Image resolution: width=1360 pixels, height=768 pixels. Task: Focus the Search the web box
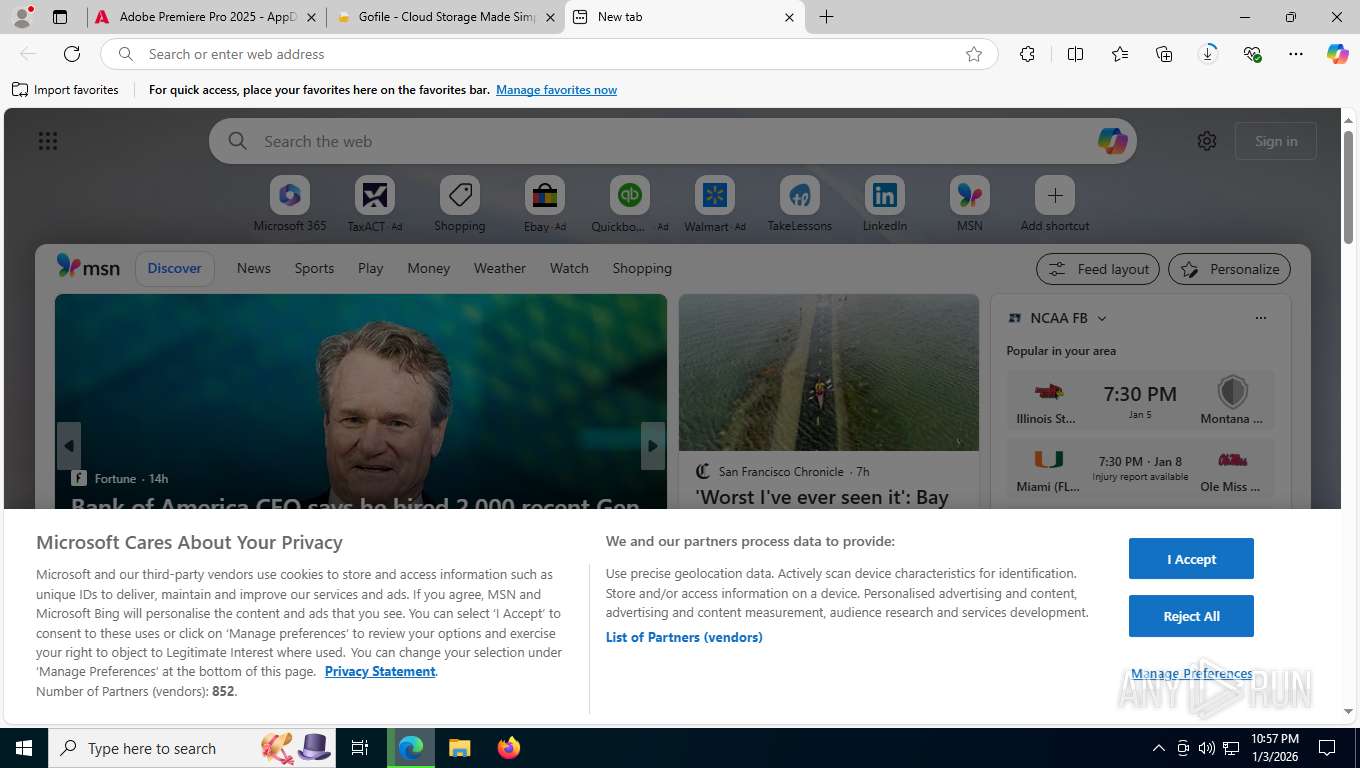pyautogui.click(x=673, y=141)
